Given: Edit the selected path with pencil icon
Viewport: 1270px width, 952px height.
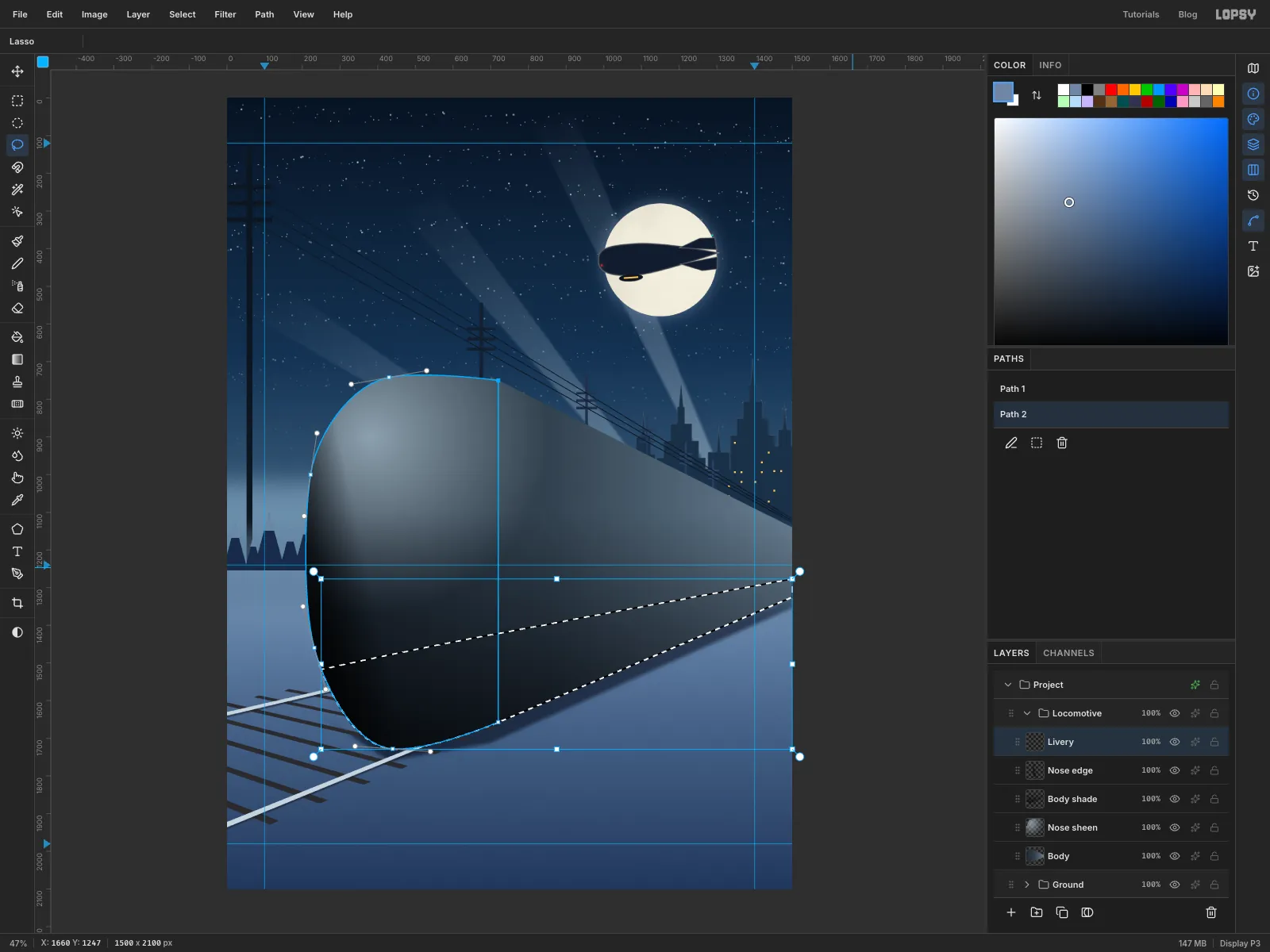Looking at the screenshot, I should pyautogui.click(x=1011, y=443).
